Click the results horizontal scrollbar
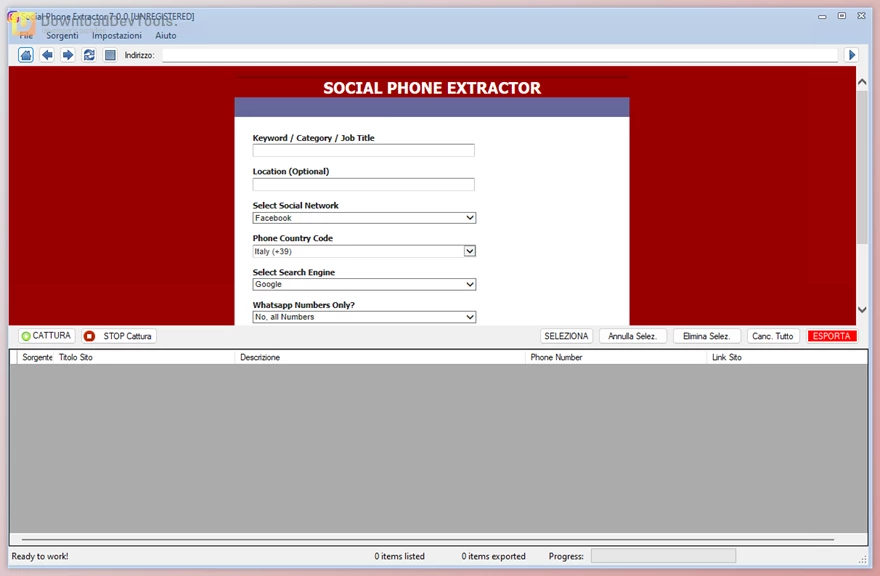880x576 pixels. point(428,539)
